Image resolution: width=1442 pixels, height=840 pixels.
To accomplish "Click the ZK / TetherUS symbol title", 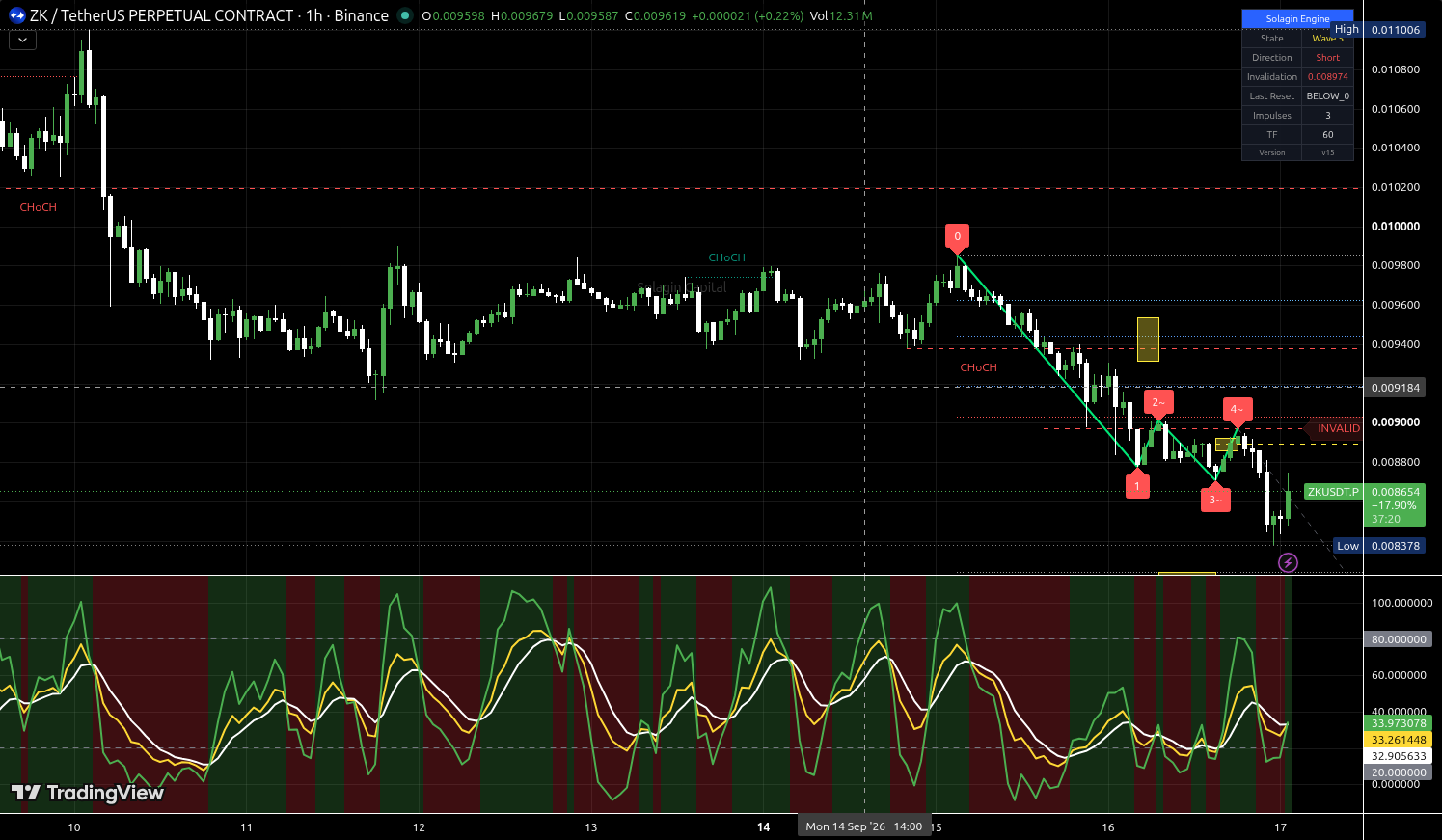I will click(162, 15).
